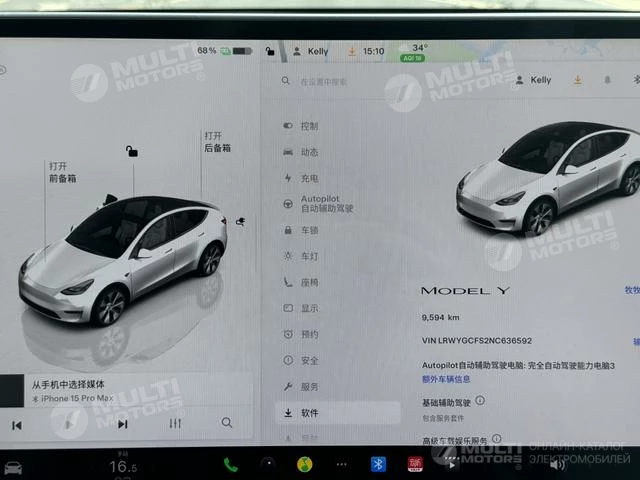Tap the 高级车载娱乐服务 label
The image size is (640, 480).
point(455,441)
